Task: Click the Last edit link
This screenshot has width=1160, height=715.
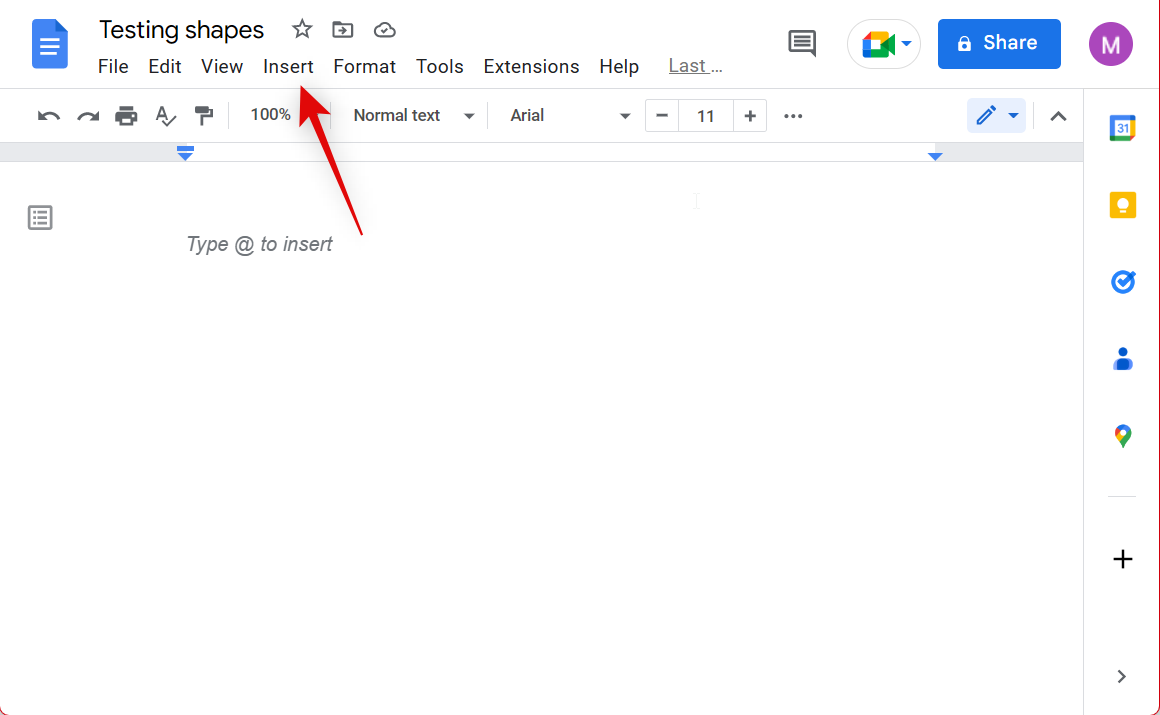Action: [x=695, y=66]
